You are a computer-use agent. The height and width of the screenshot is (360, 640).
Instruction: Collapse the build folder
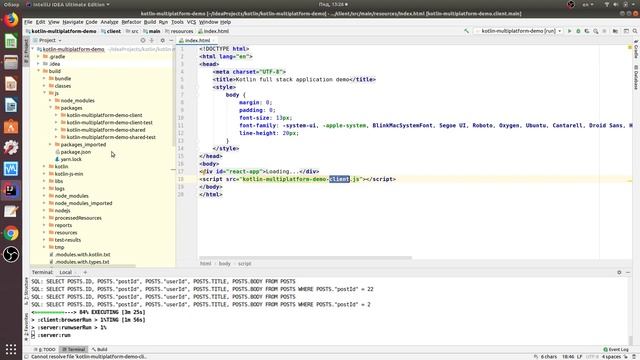pos(39,71)
